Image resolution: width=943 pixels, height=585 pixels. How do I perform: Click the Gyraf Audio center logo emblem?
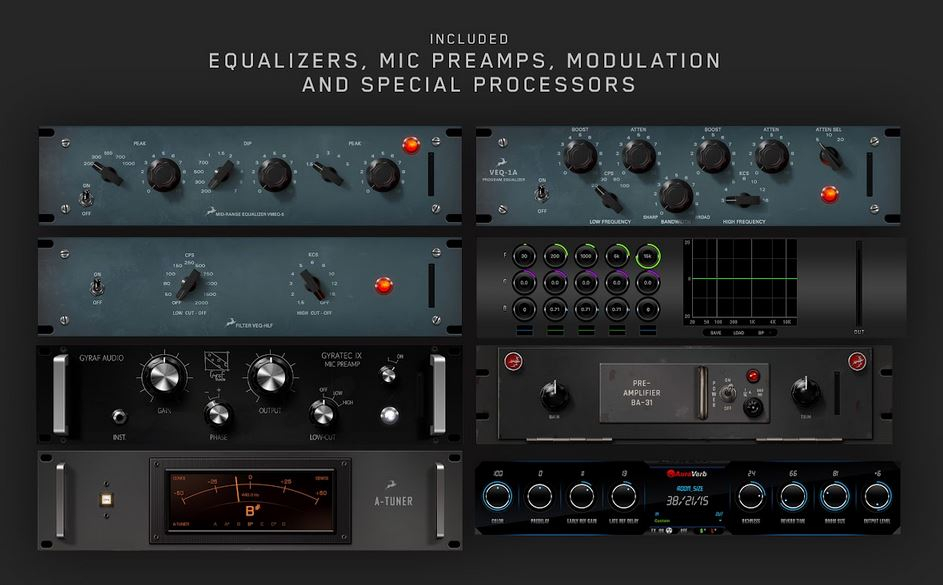pos(217,365)
